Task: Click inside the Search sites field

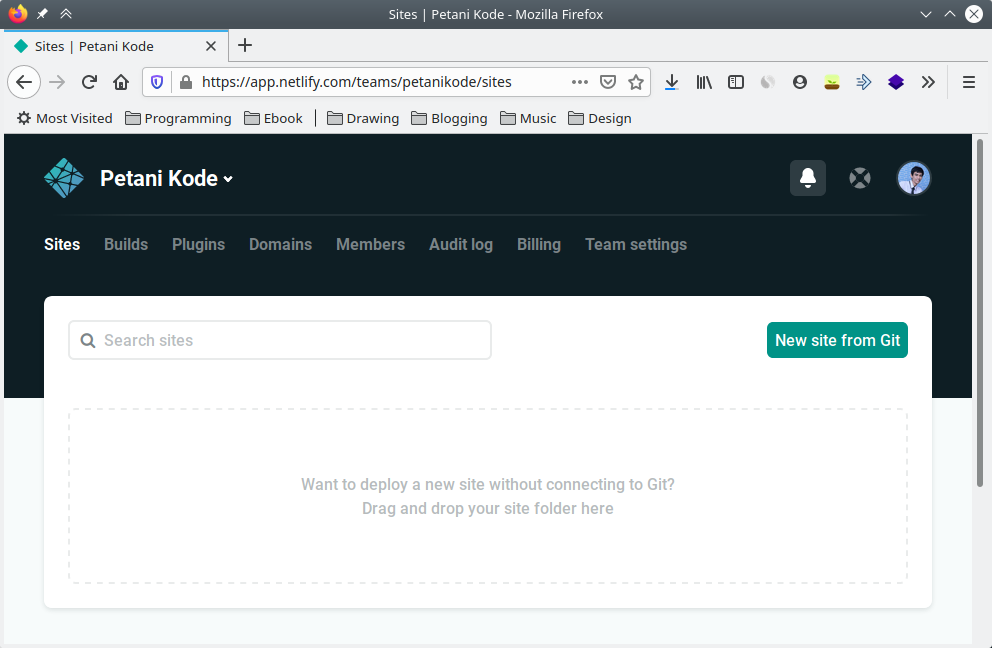Action: [280, 340]
